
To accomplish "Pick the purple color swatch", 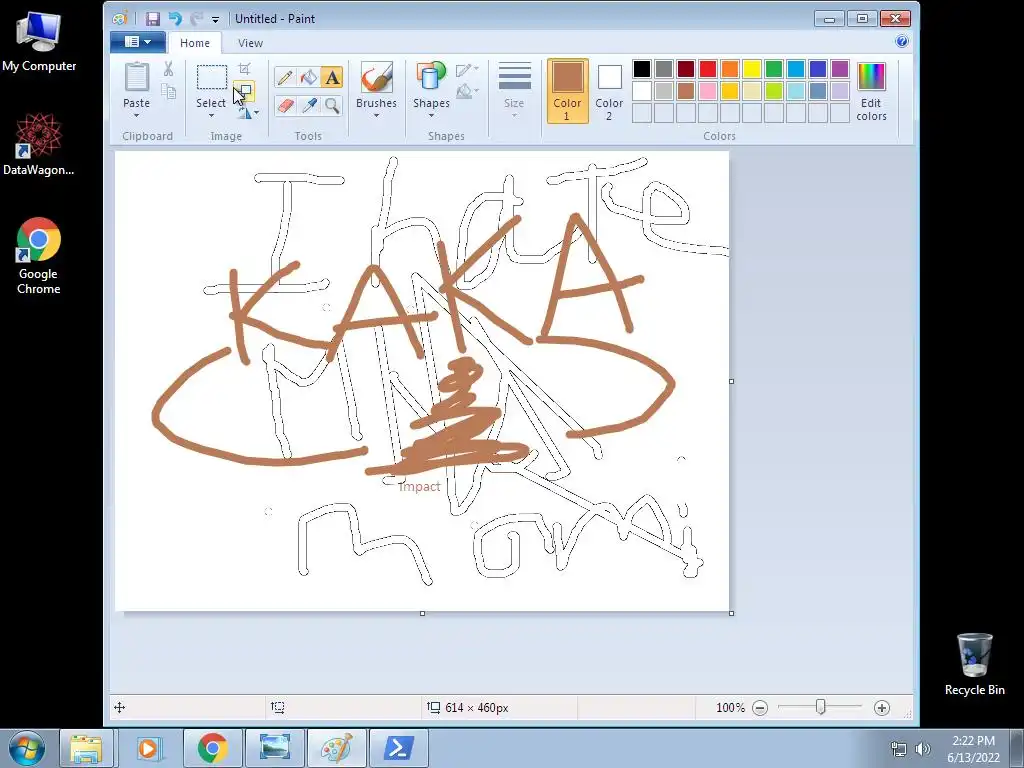I will tap(840, 69).
